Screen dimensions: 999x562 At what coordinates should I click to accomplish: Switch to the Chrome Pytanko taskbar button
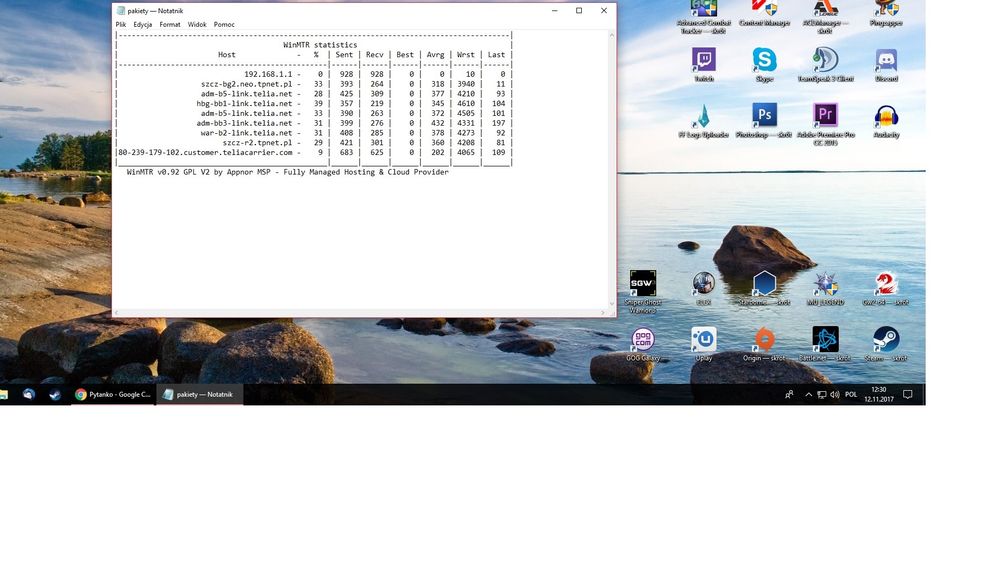(113, 395)
